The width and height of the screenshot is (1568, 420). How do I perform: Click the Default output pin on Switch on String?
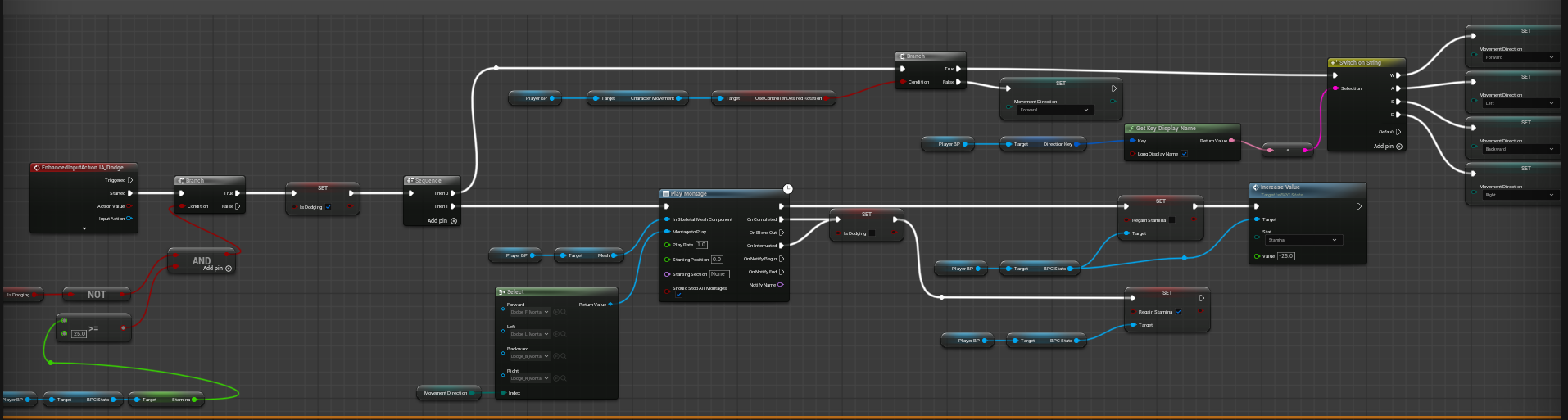point(1398,132)
